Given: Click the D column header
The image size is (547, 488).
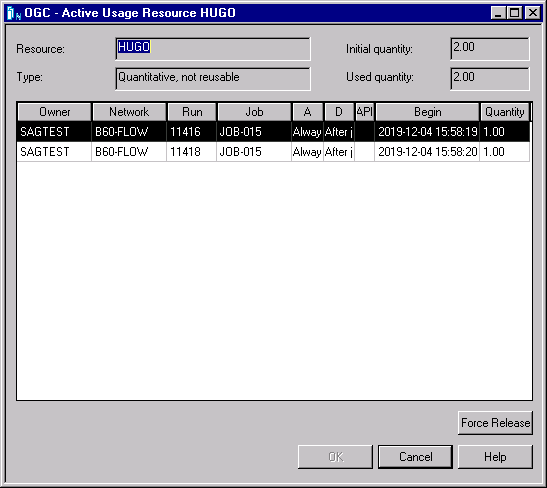Looking at the screenshot, I should (339, 112).
